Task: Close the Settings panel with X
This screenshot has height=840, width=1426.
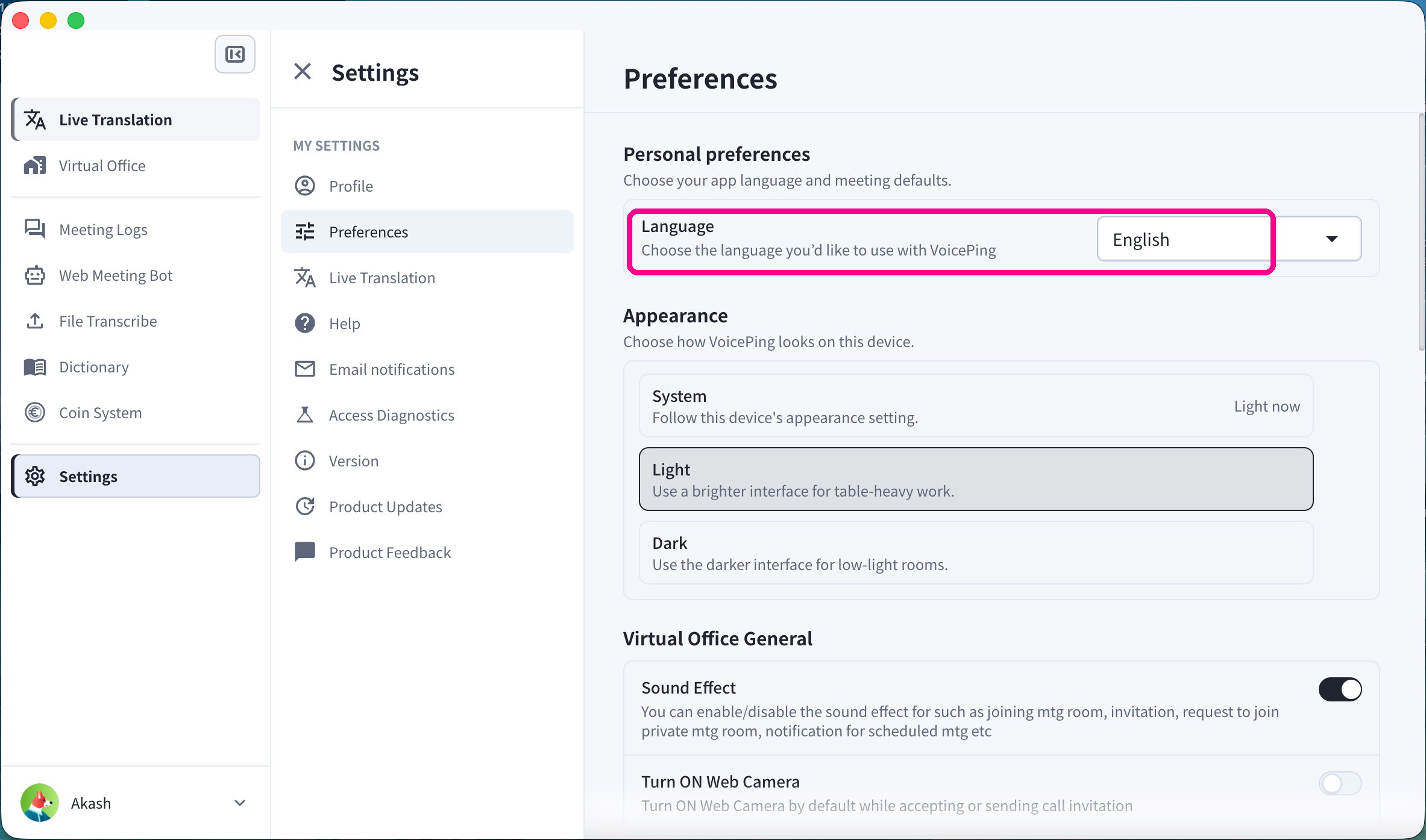Action: 303,72
